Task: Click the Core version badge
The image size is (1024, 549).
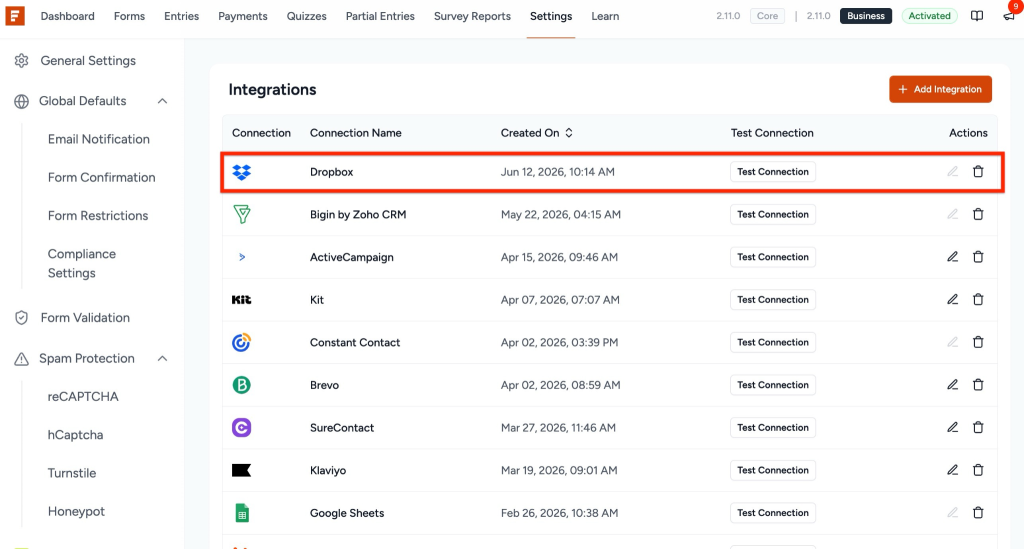Action: pos(767,16)
